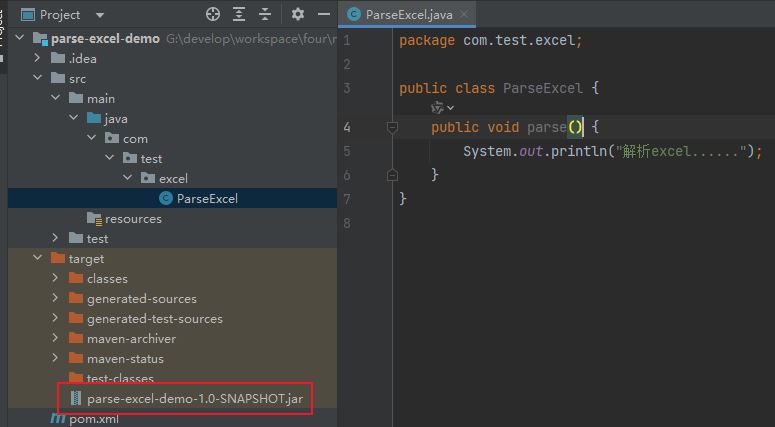Image resolution: width=775 pixels, height=427 pixels.
Task: Collapse the test package under com
Action: coord(110,158)
